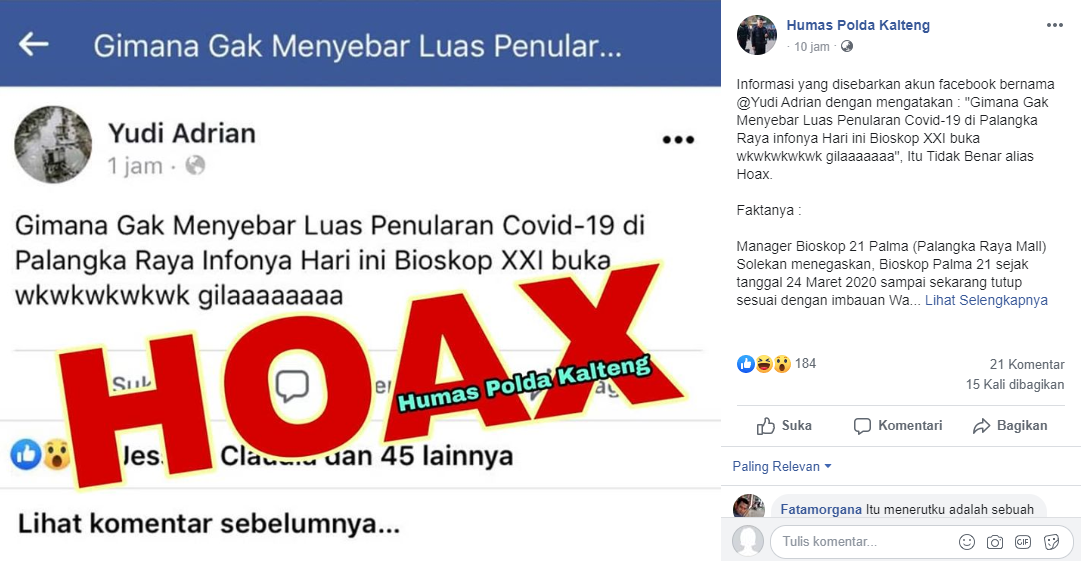Screen dimensions: 1081x561
Task: Click the comment bubble icon under the hoax post
Action: [292, 387]
